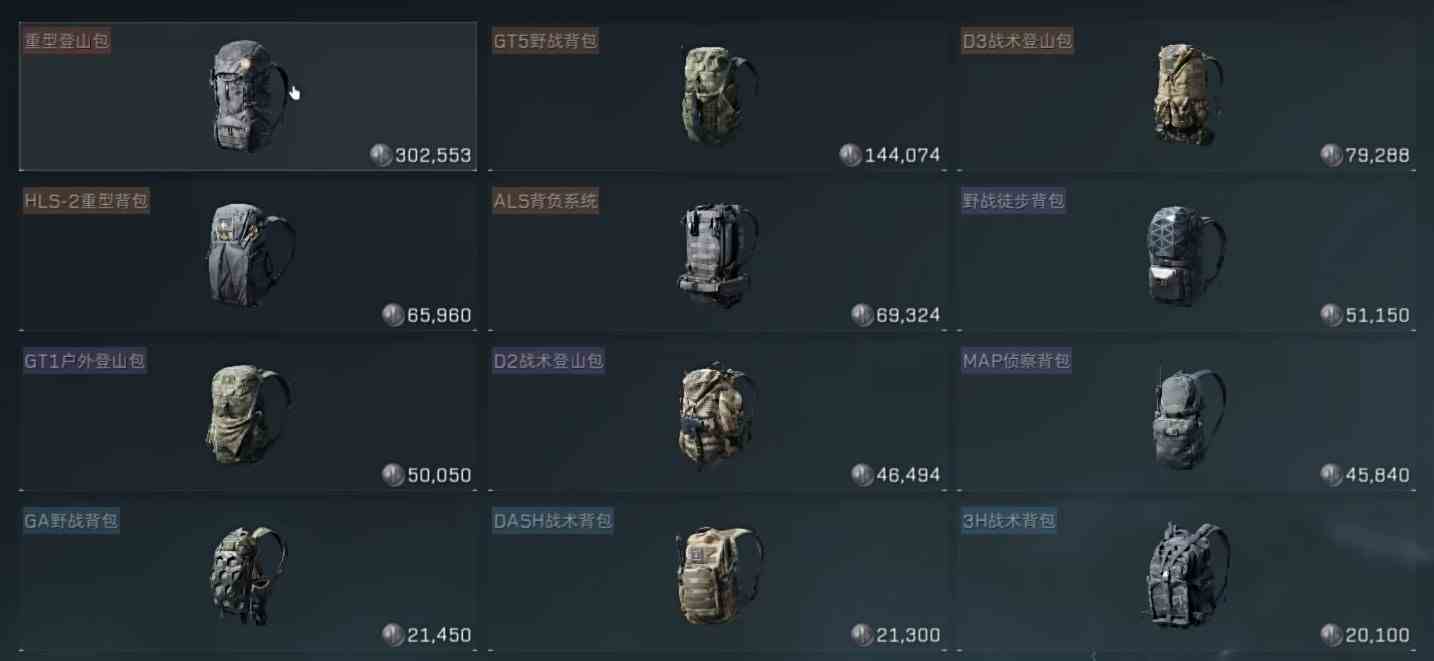Select the 野战徒步背包 backpack image
The width and height of the screenshot is (1434, 661).
point(1186,255)
